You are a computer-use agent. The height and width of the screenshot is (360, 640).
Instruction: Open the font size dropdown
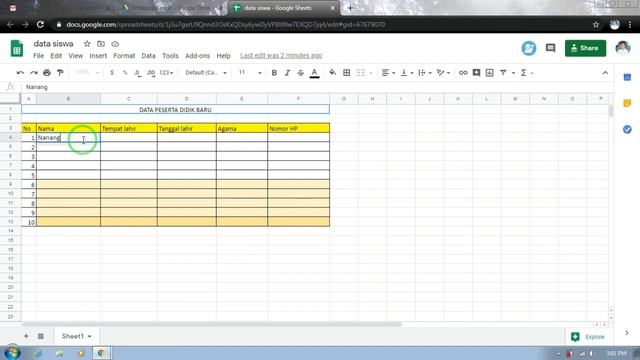250,73
